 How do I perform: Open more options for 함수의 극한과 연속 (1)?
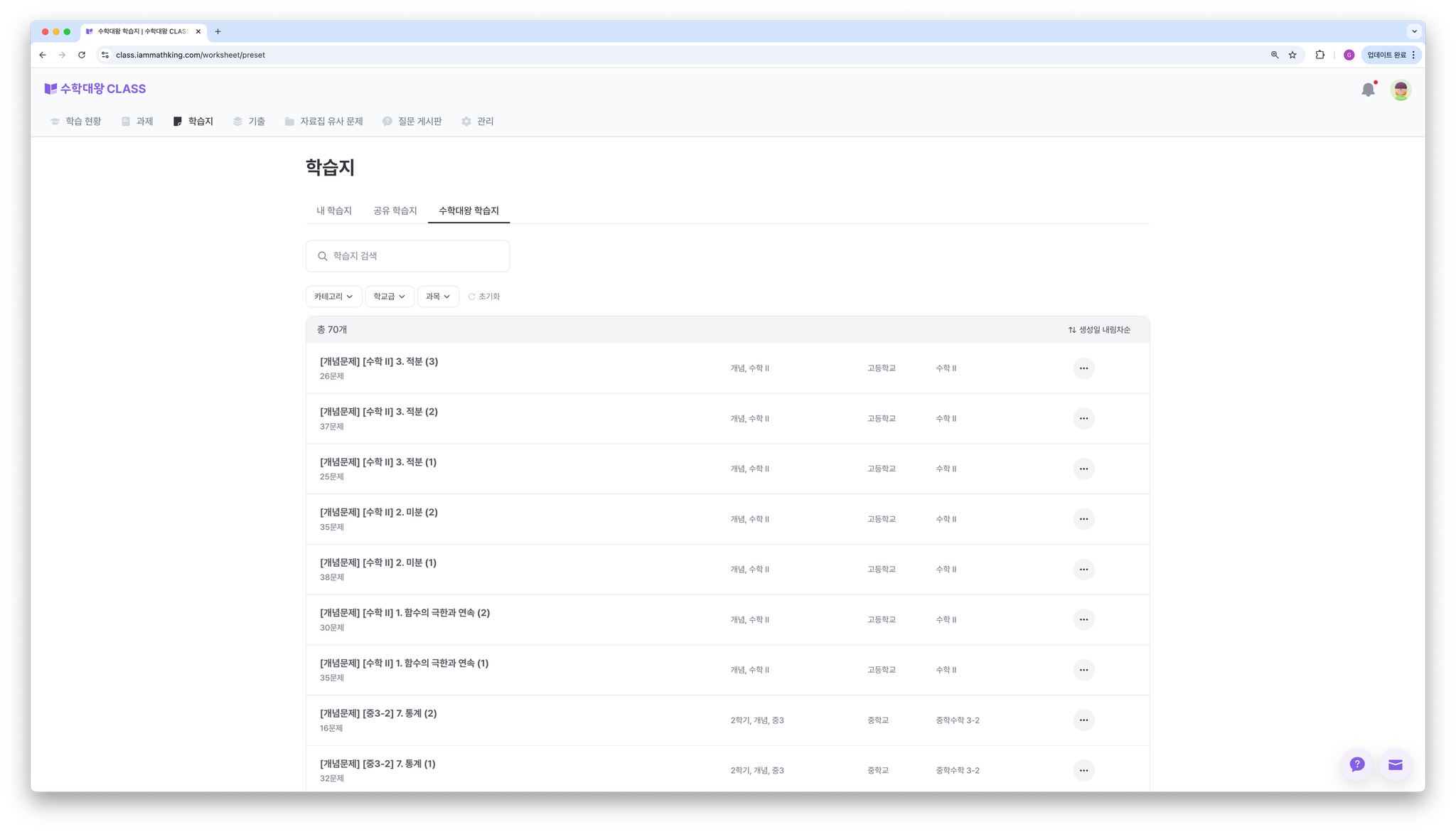tap(1083, 670)
